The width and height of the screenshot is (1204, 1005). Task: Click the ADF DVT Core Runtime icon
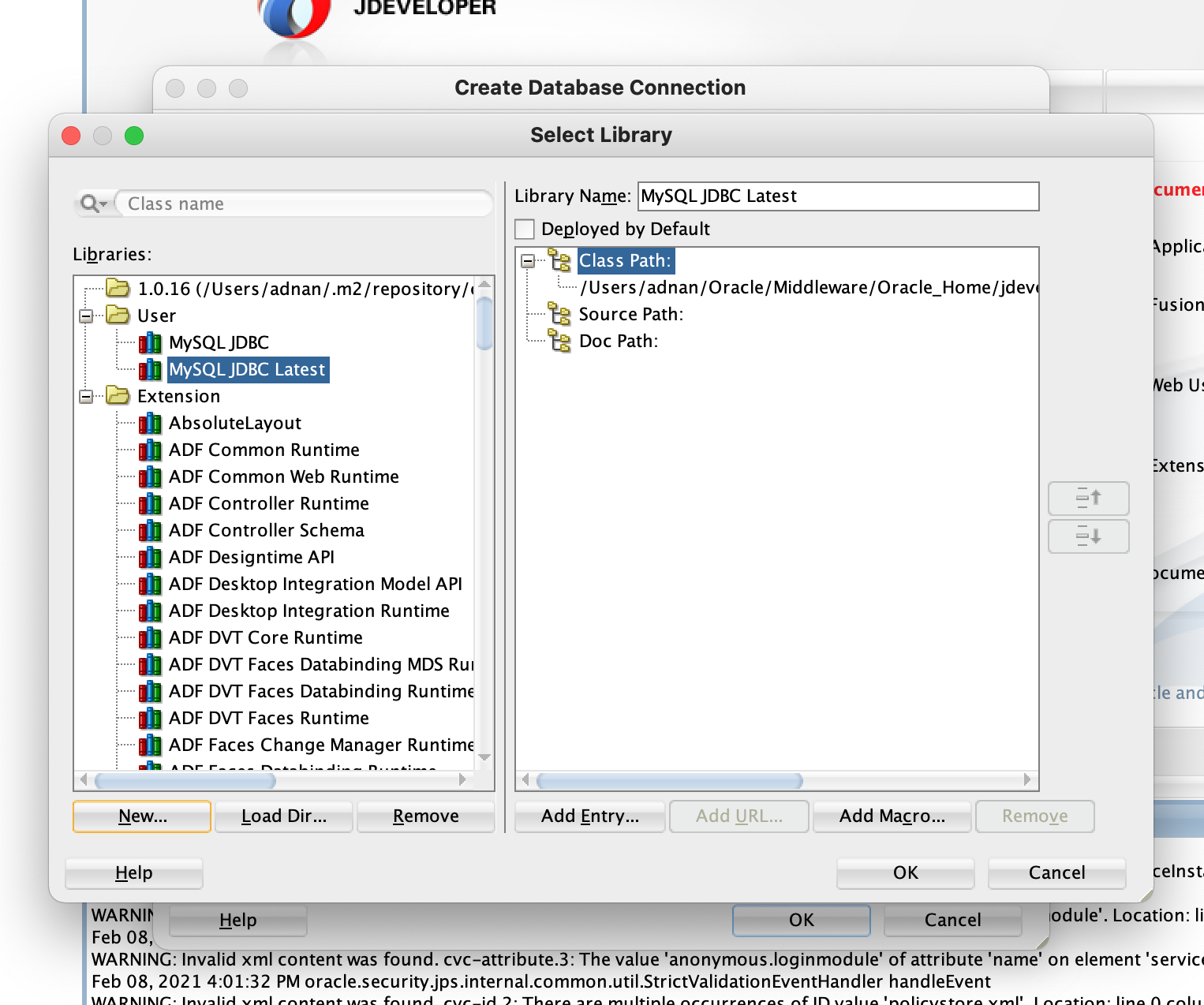(150, 637)
